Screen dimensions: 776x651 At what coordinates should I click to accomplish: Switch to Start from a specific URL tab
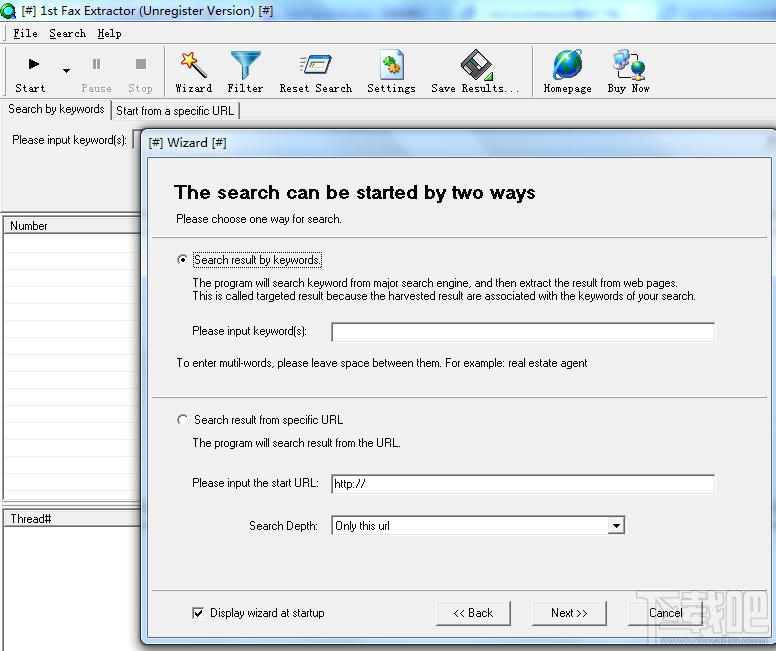pyautogui.click(x=175, y=110)
